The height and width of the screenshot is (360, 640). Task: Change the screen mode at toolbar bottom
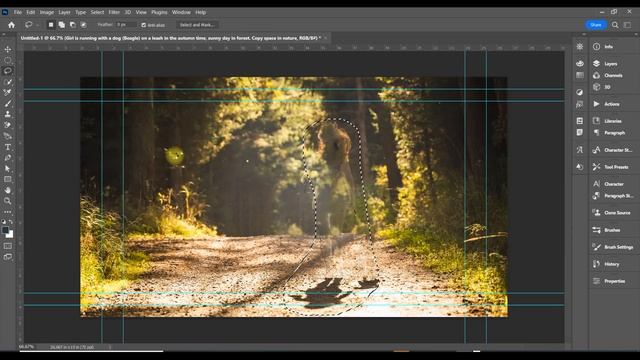[x=8, y=257]
